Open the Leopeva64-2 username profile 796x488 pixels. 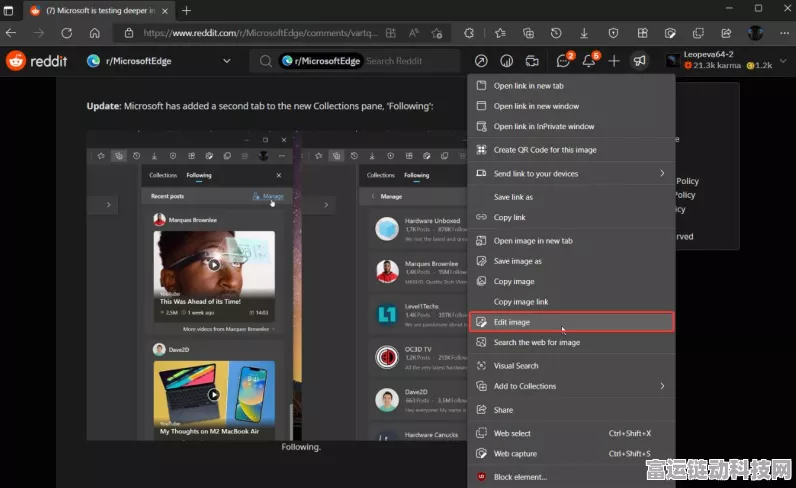click(708, 54)
